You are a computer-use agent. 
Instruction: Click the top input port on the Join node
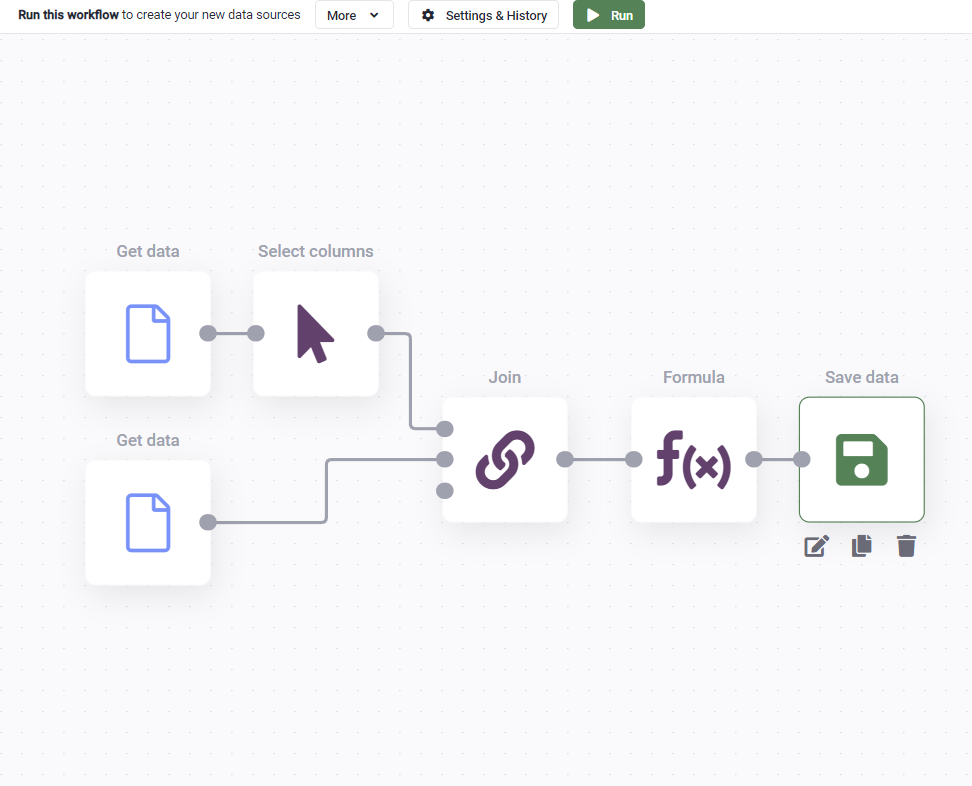click(443, 429)
